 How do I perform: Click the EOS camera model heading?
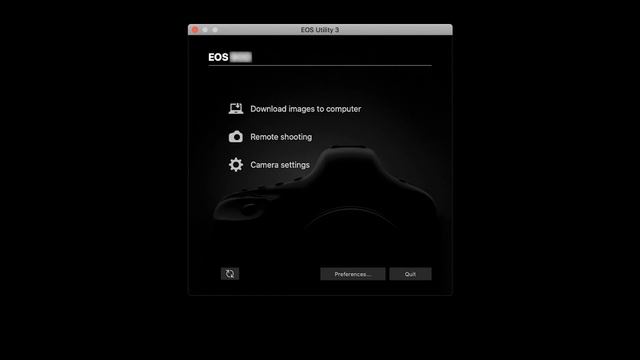[x=230, y=57]
